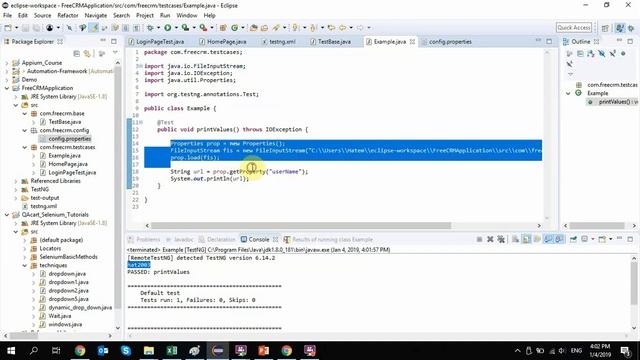
Task: Click the Run TestNG (green G) toolbar icon
Action: 235,28
